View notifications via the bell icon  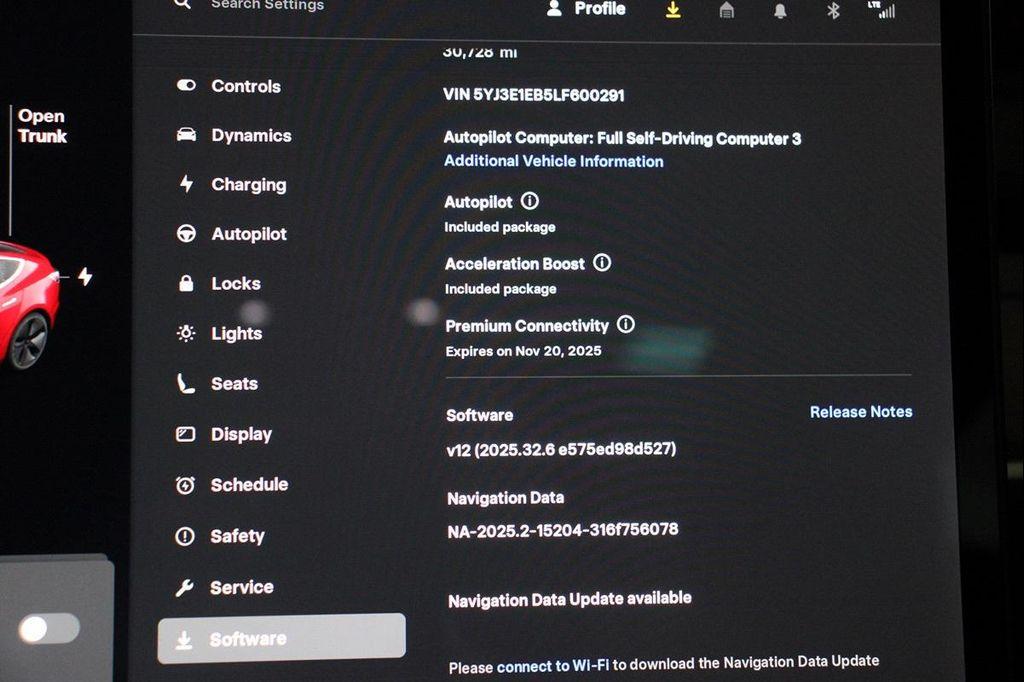pos(779,12)
